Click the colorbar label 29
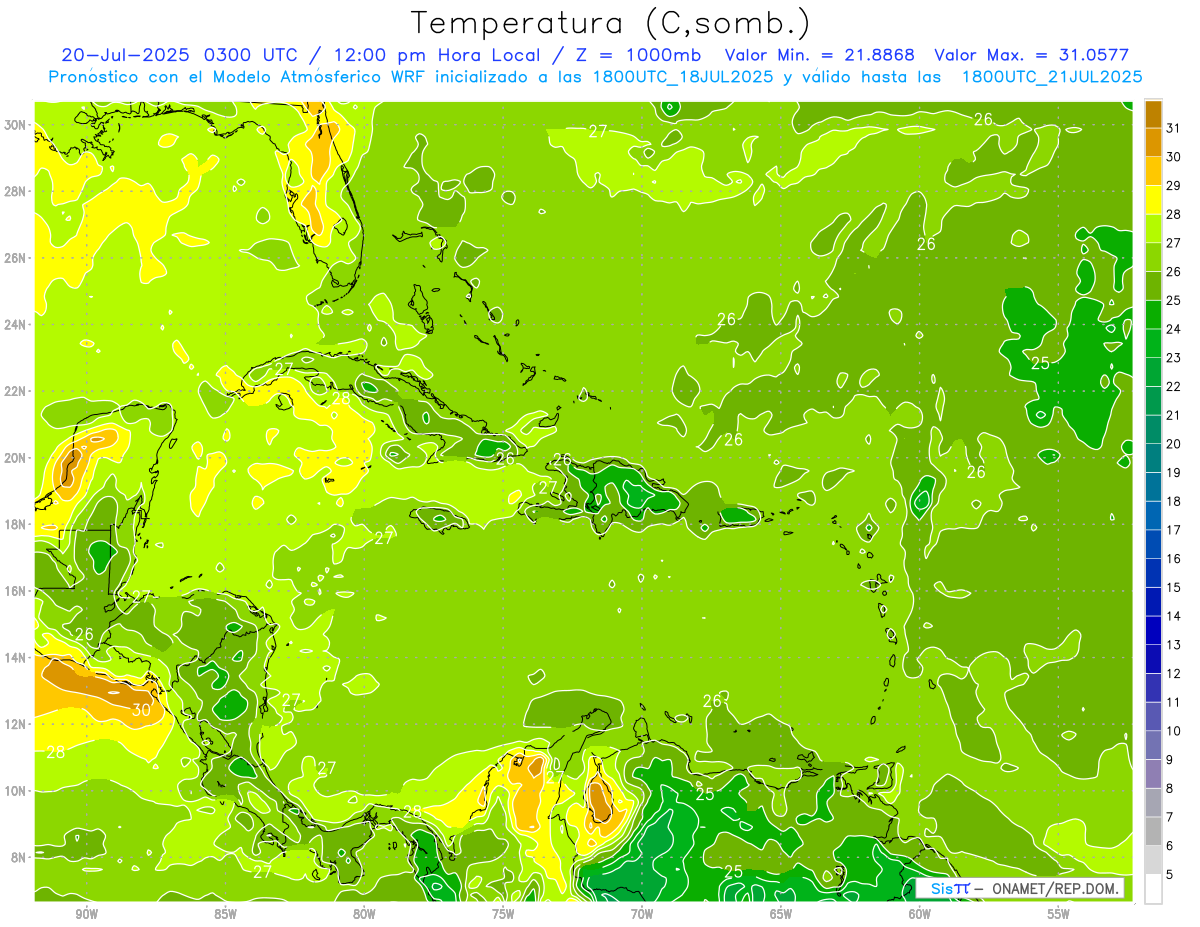Viewport: 1200px width, 927px height. [1174, 186]
